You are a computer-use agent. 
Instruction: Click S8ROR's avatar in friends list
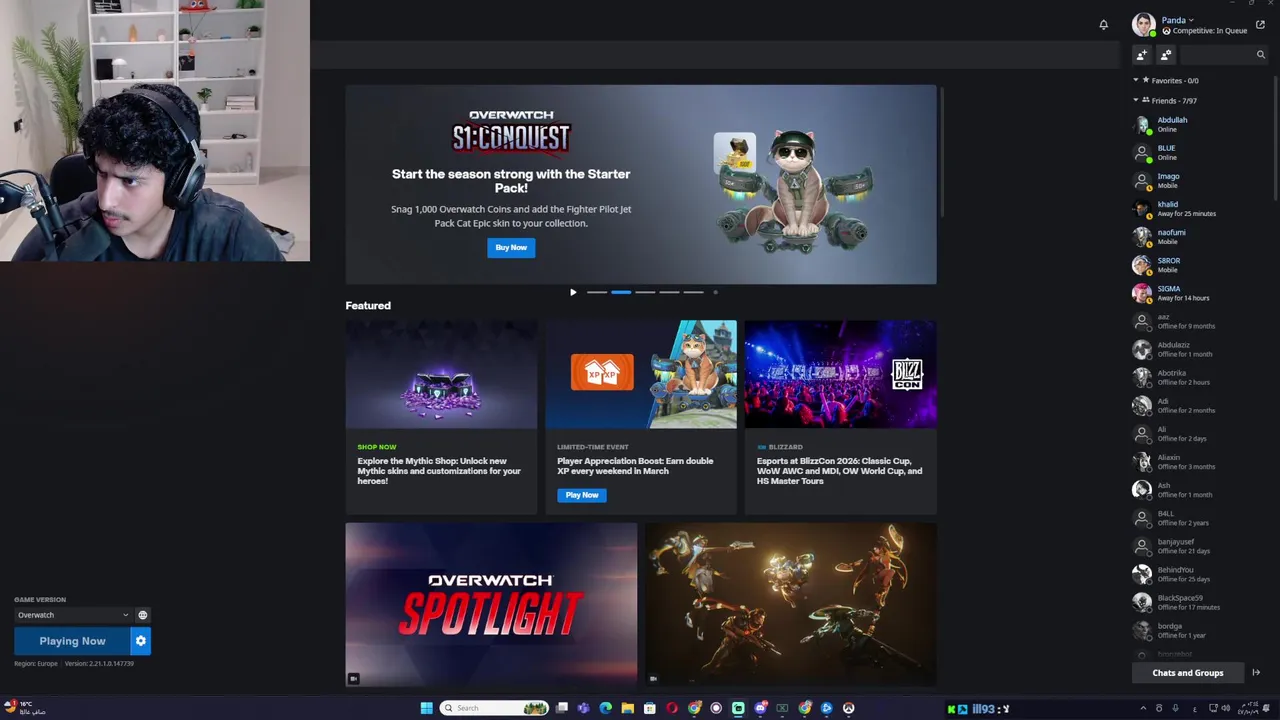click(x=1142, y=265)
